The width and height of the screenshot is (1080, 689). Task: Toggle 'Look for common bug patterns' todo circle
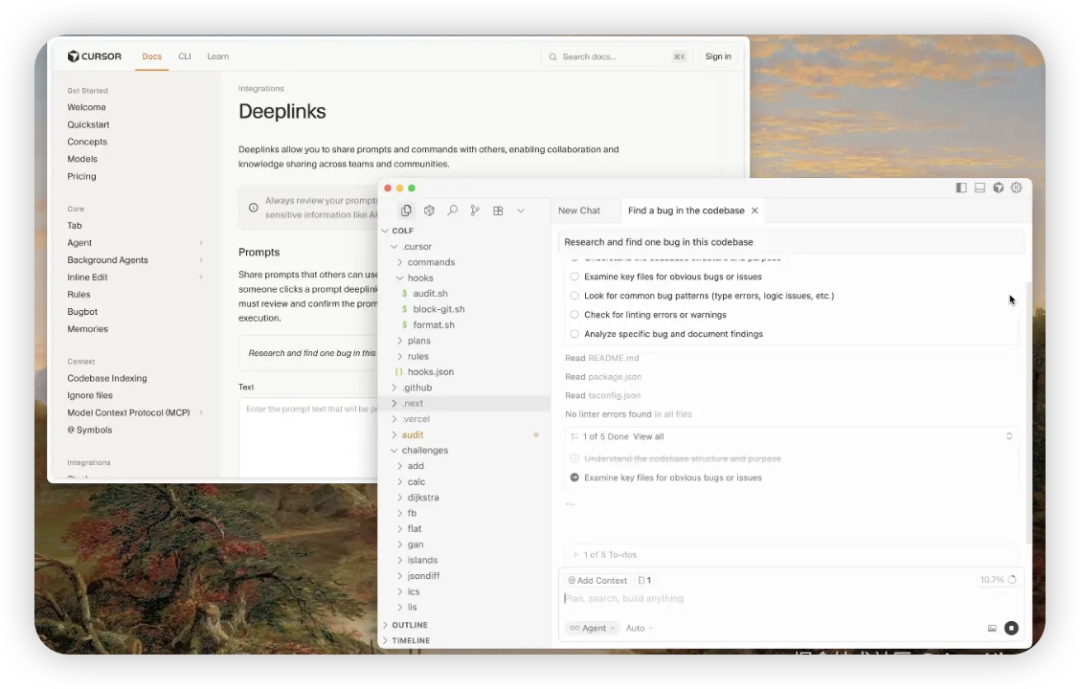tap(574, 296)
